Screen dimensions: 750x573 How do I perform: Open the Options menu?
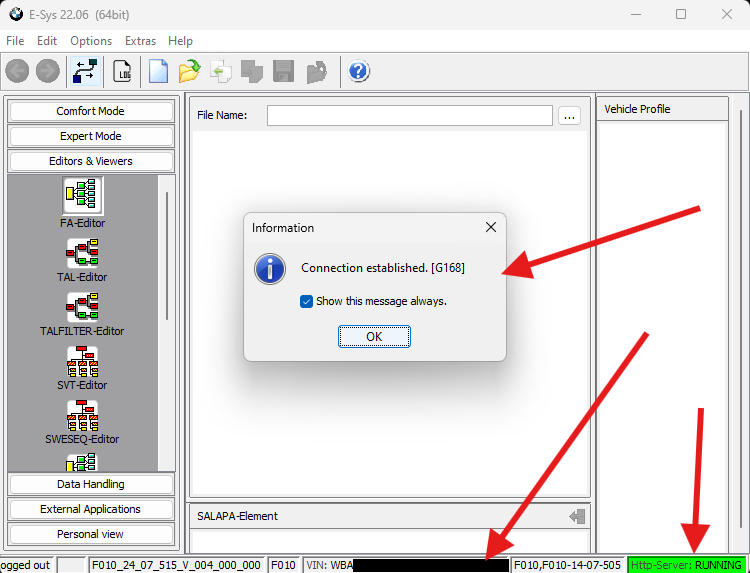(x=91, y=41)
